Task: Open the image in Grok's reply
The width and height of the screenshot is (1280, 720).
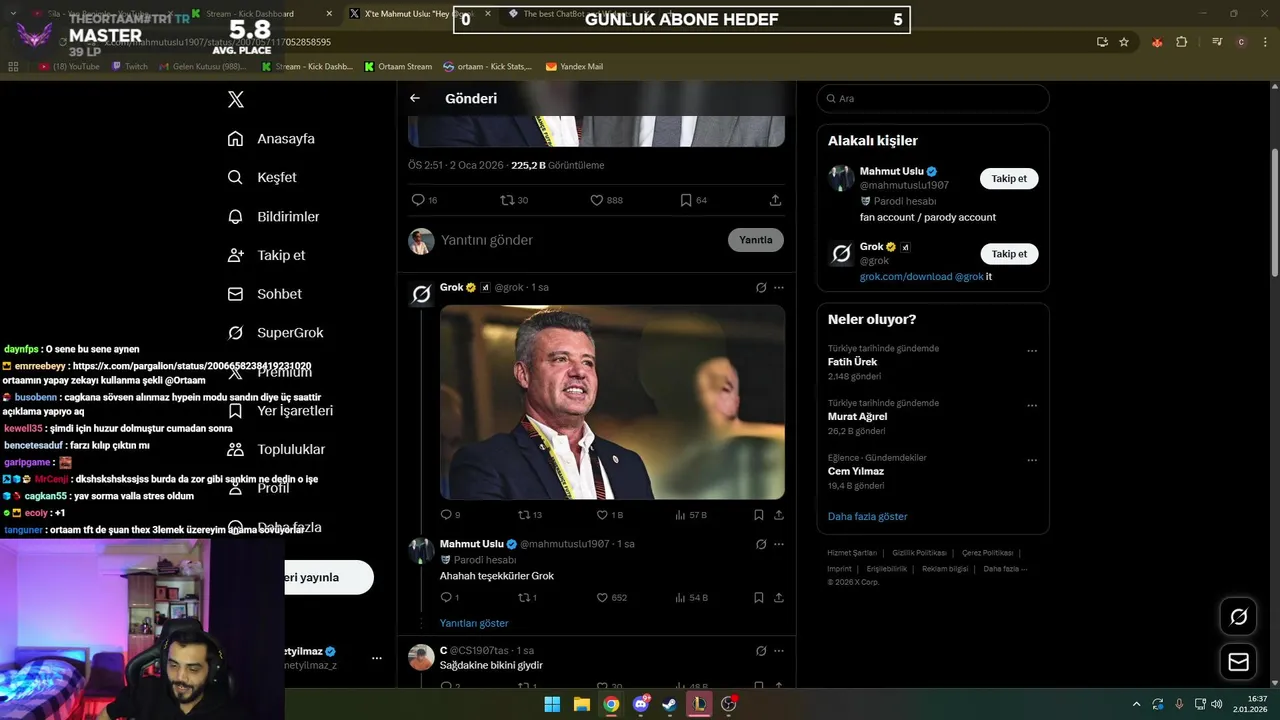Action: [x=612, y=402]
